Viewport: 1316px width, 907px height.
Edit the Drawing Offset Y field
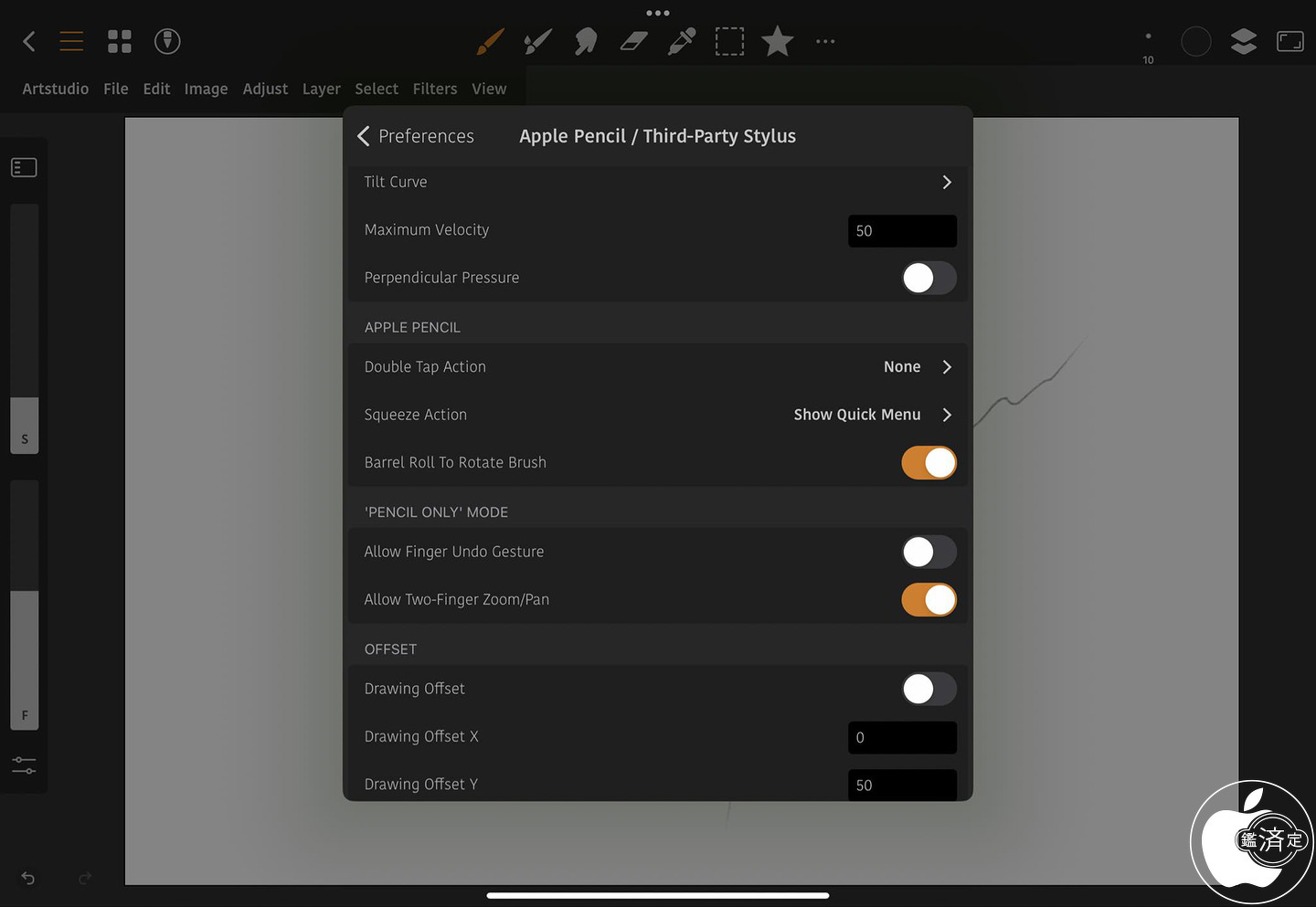coord(902,785)
